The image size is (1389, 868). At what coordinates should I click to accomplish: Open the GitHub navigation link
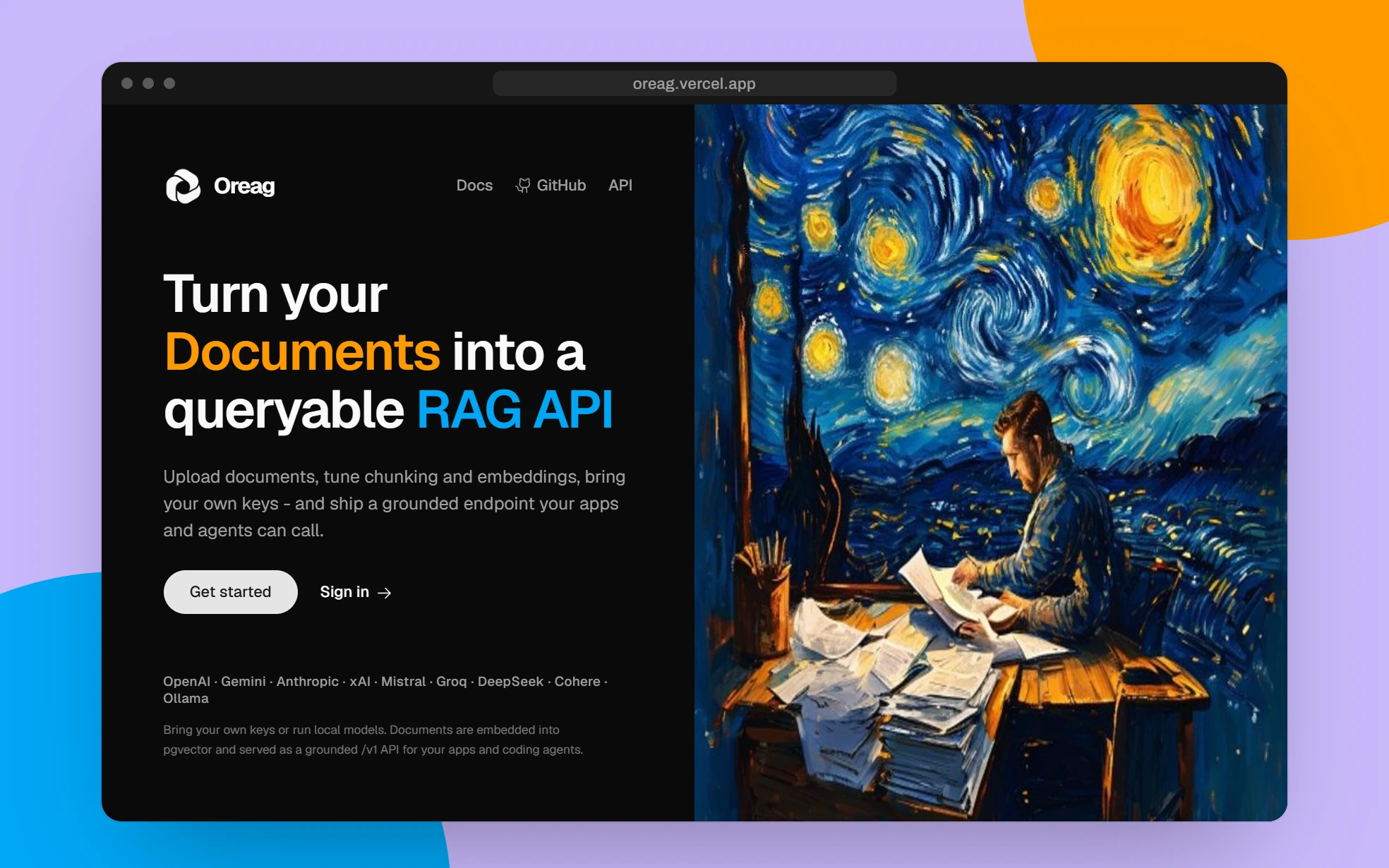(551, 186)
